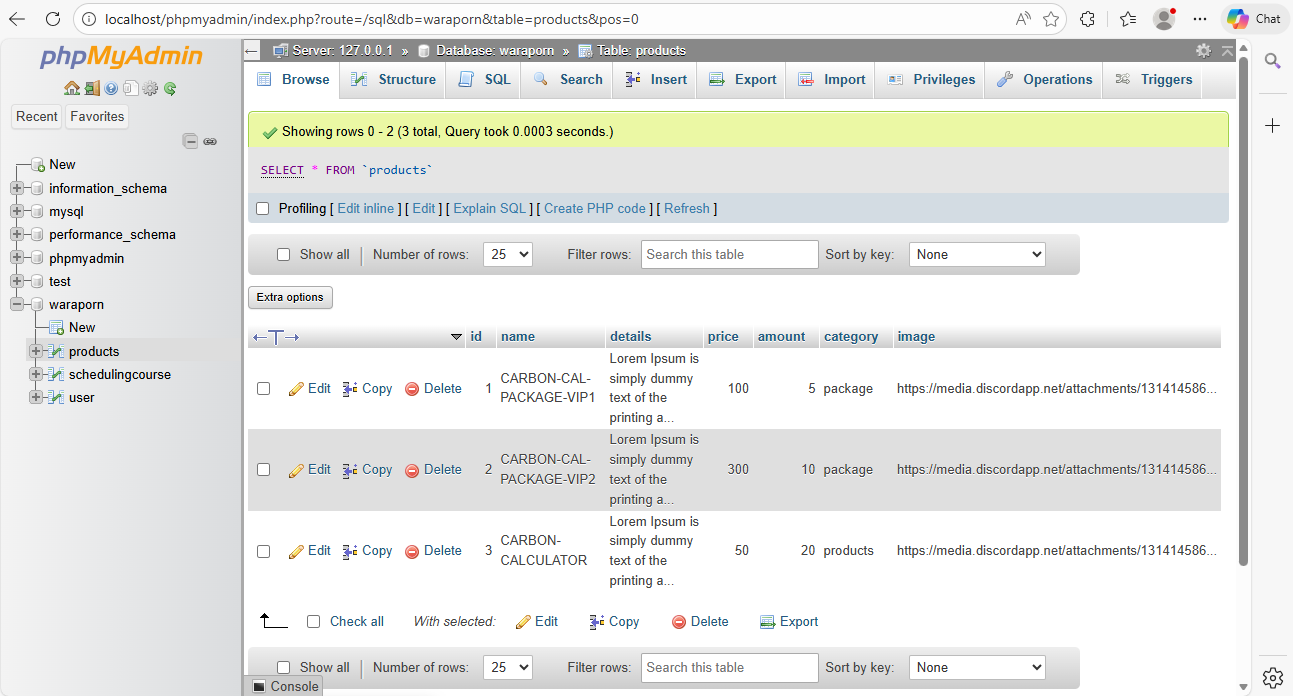Open page settings gear in top bar
The width and height of the screenshot is (1293, 696).
1203,51
